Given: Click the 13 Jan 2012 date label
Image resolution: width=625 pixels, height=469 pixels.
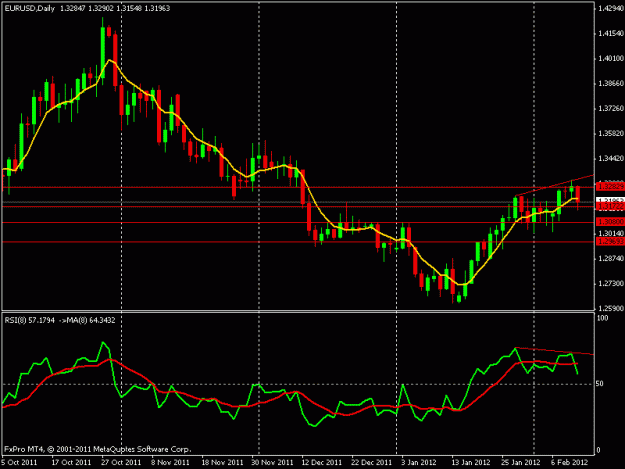Looking at the screenshot, I should (x=471, y=463).
